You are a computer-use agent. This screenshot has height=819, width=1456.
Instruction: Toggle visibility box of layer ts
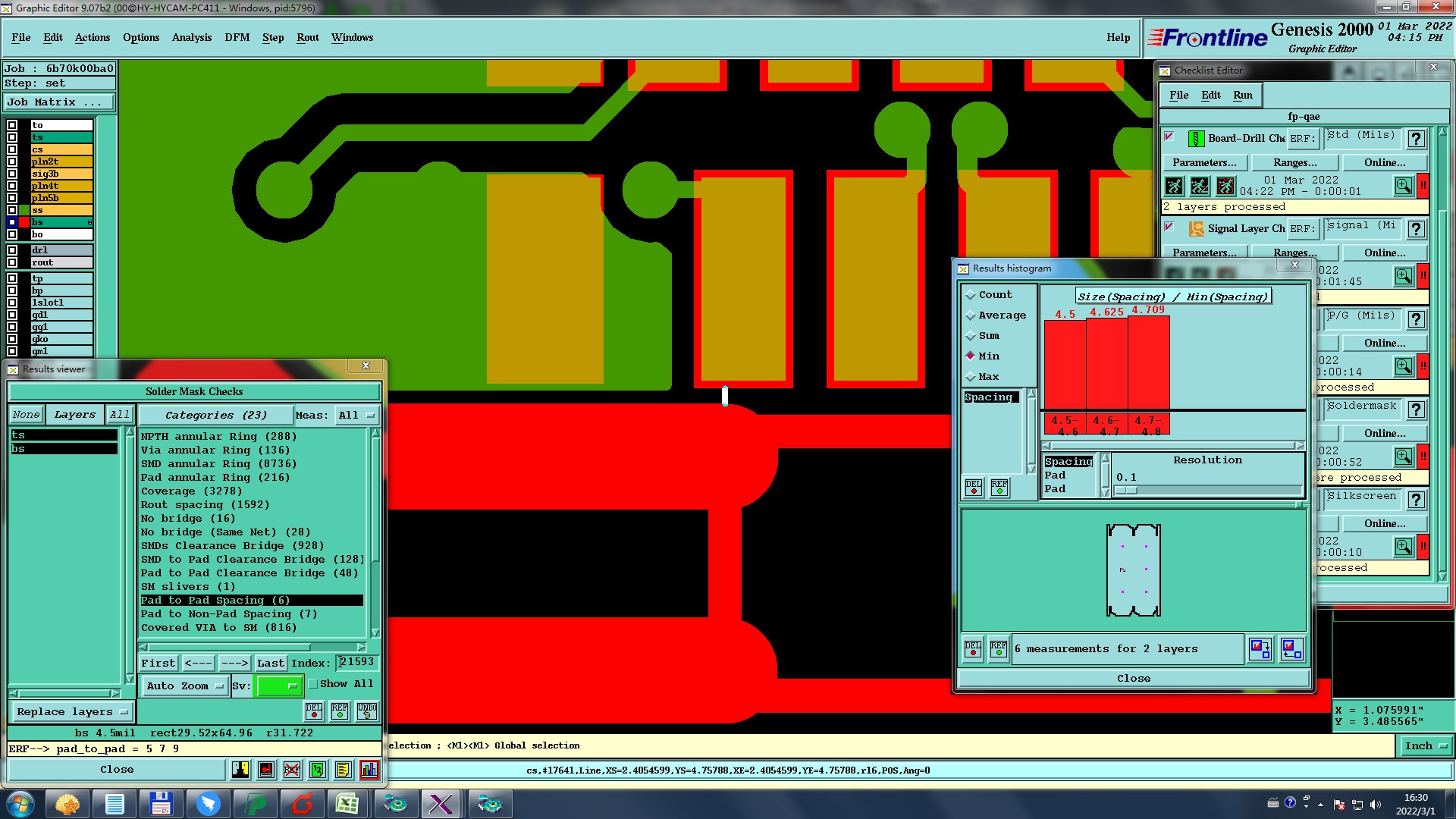[x=12, y=137]
